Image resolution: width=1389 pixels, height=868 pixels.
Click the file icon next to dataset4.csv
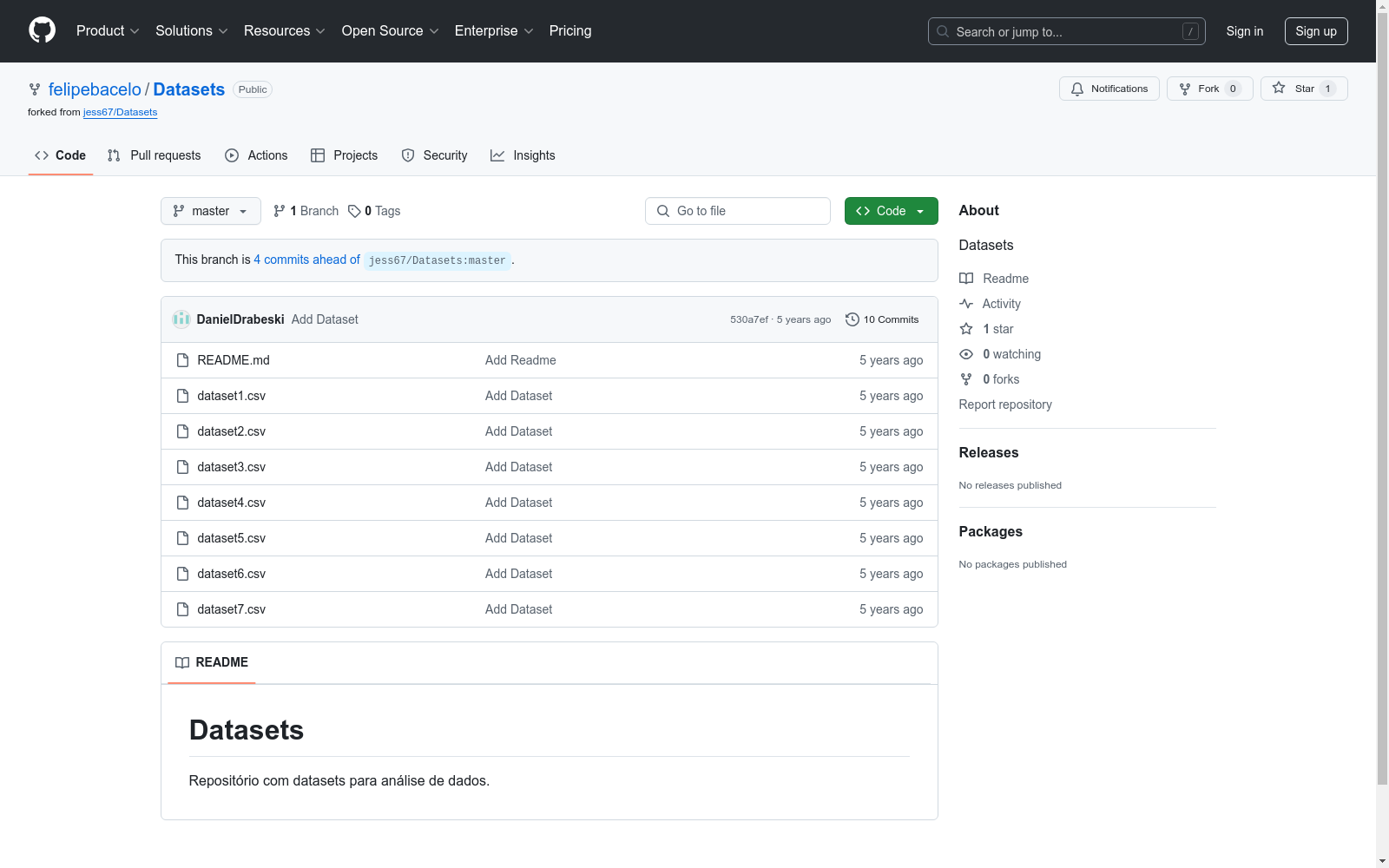[x=182, y=503]
